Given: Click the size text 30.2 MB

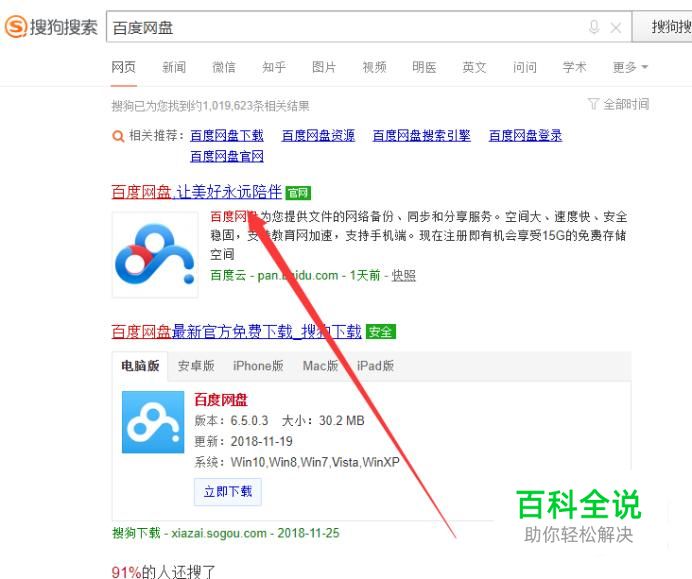Looking at the screenshot, I should point(342,421).
